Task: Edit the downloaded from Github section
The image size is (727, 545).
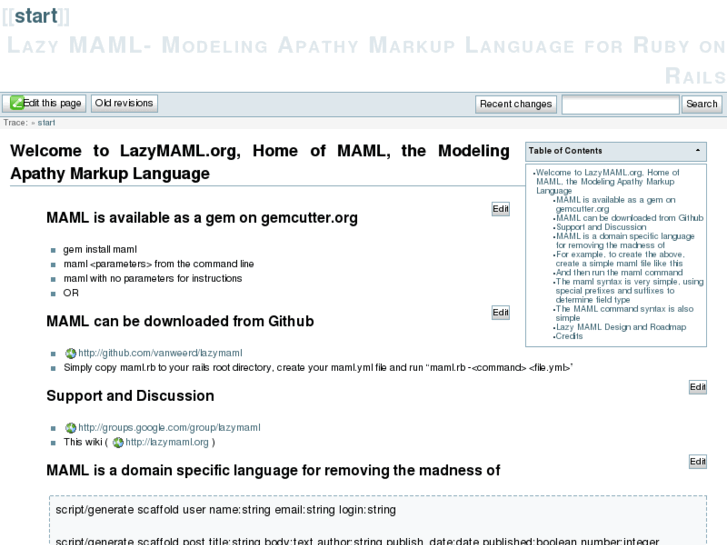Action: click(501, 313)
